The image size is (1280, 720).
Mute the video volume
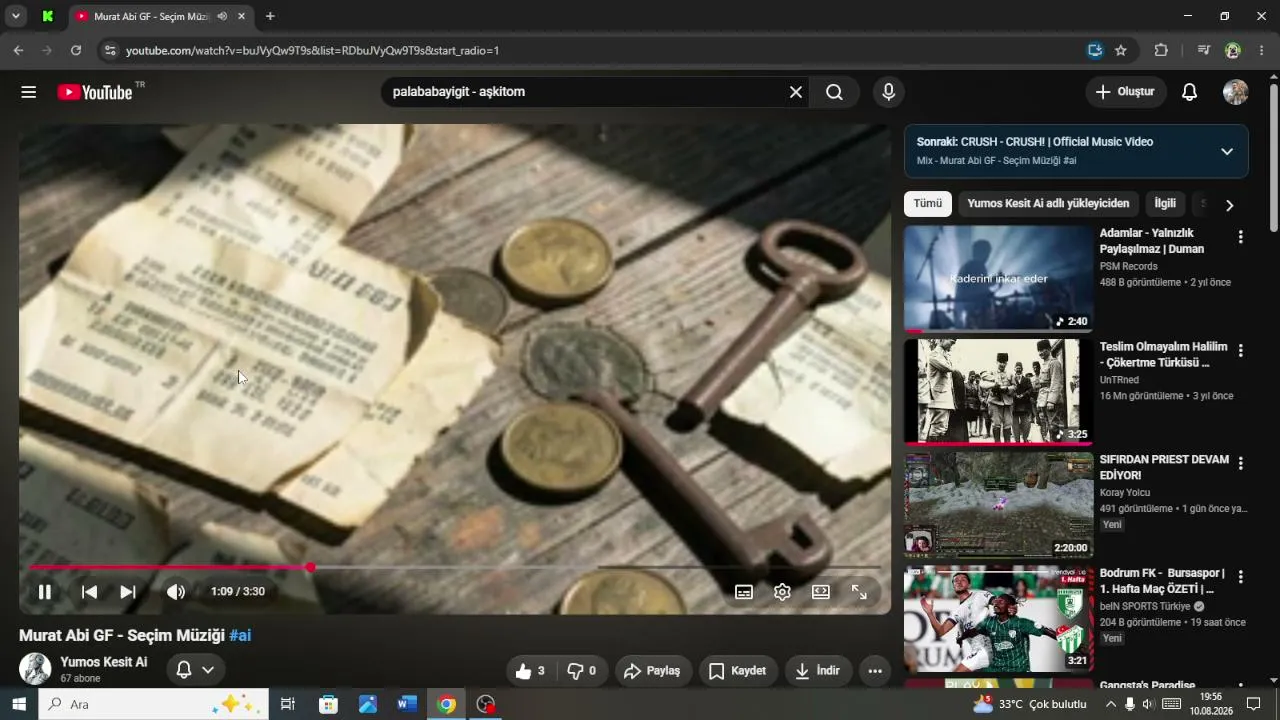pyautogui.click(x=176, y=592)
